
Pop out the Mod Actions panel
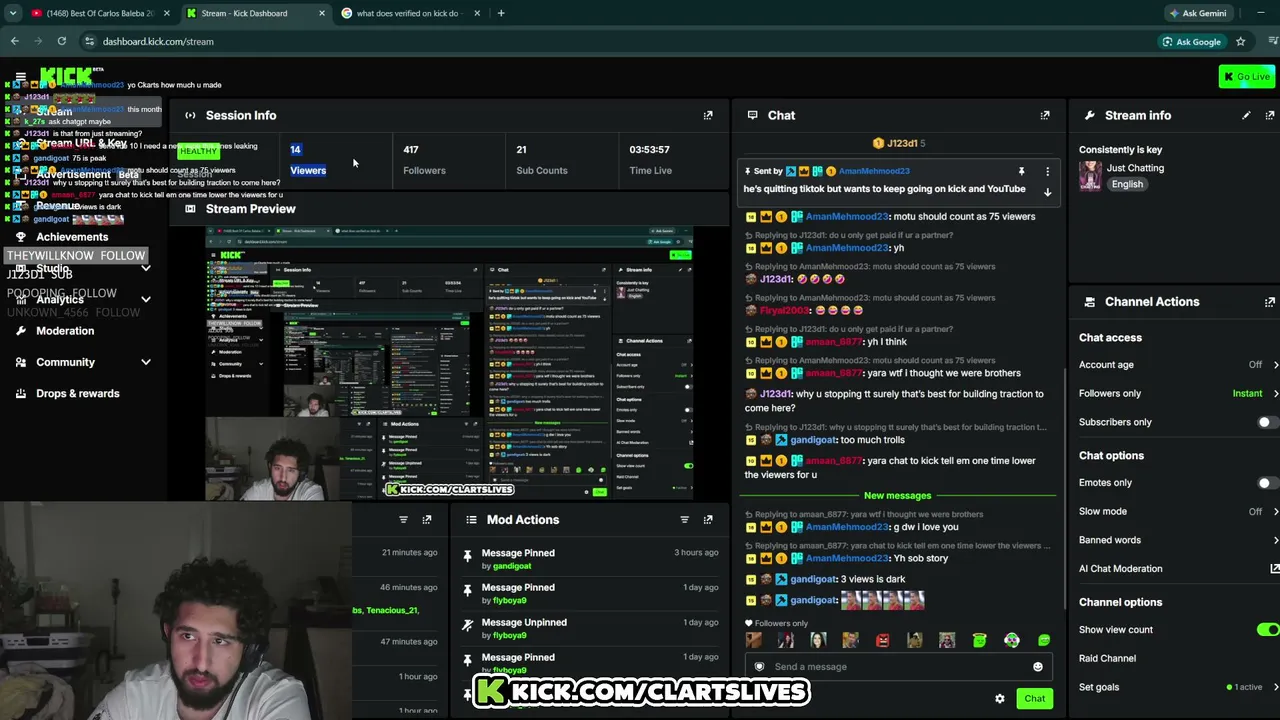(708, 520)
